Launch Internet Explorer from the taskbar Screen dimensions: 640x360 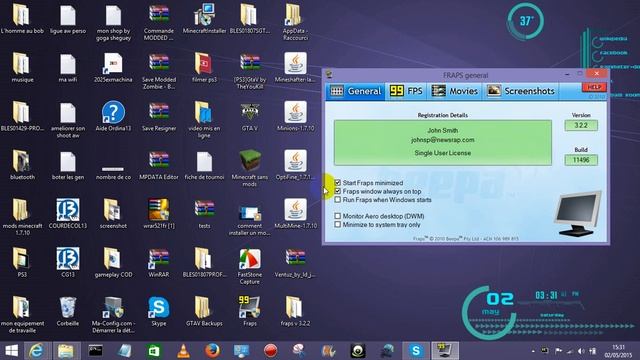point(36,351)
